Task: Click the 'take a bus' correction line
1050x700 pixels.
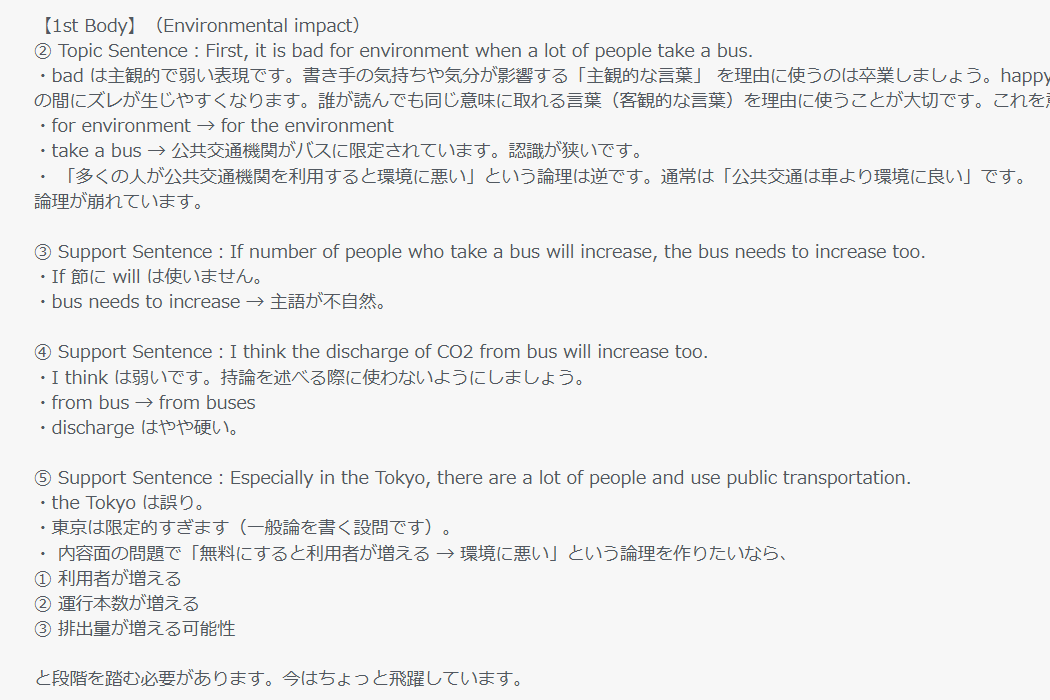Action: 340,151
